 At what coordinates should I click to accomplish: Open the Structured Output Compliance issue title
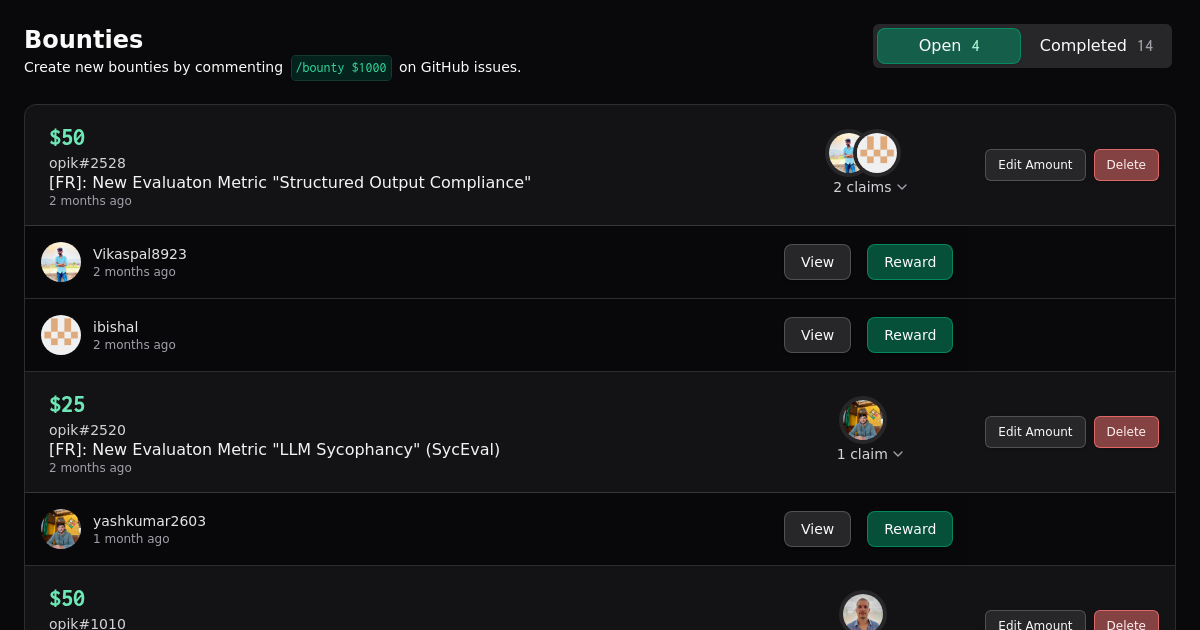click(290, 182)
